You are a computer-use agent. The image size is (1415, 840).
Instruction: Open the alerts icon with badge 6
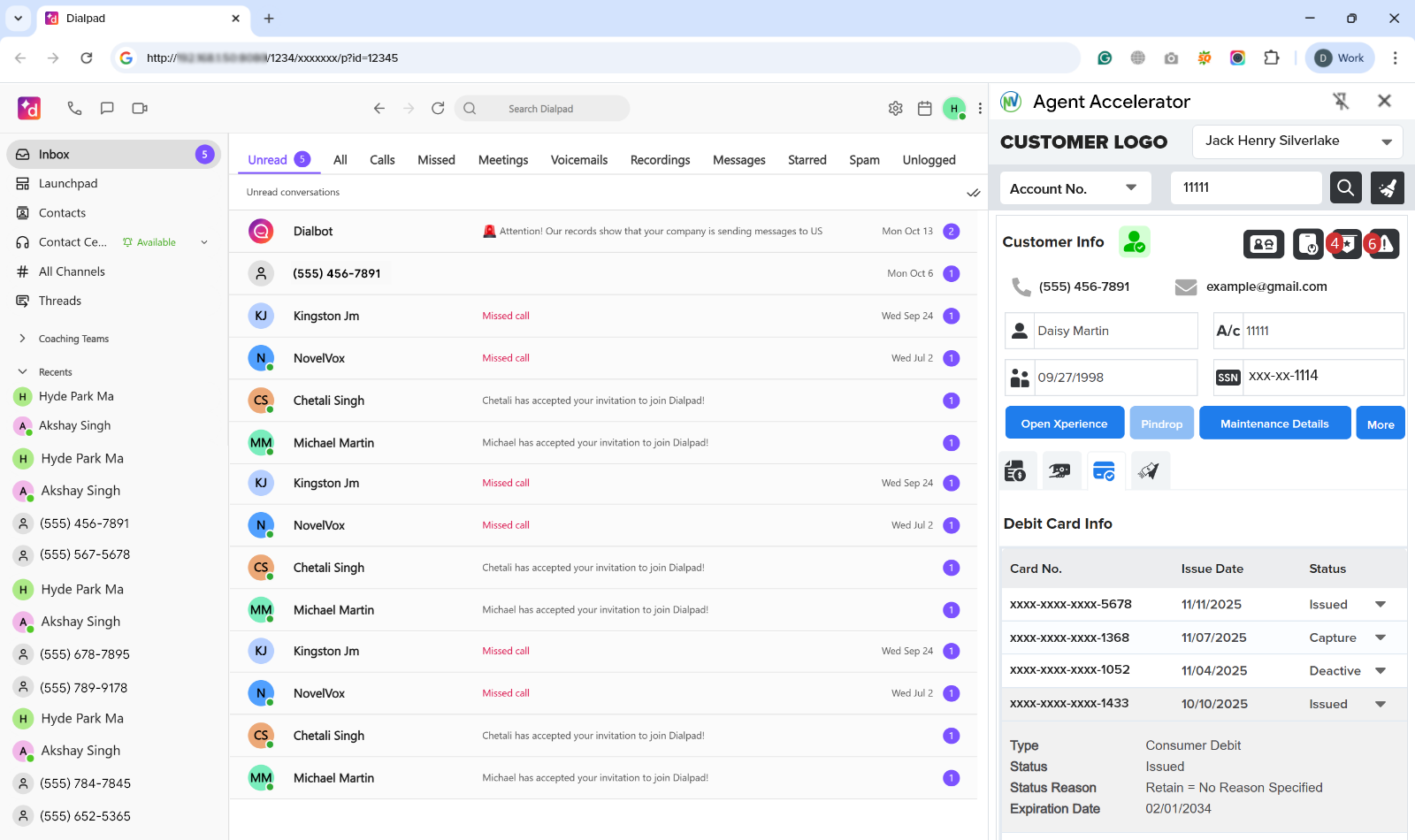(x=1382, y=244)
